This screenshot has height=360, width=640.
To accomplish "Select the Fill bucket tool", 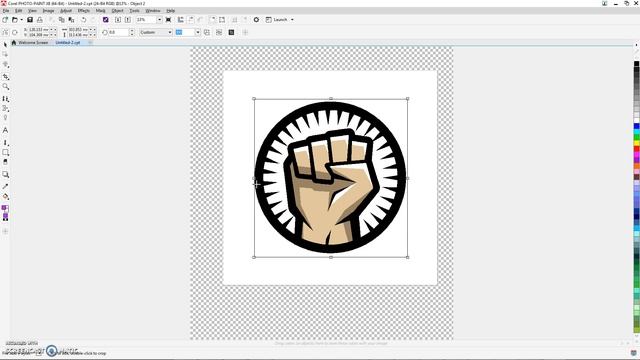I will 5,196.
